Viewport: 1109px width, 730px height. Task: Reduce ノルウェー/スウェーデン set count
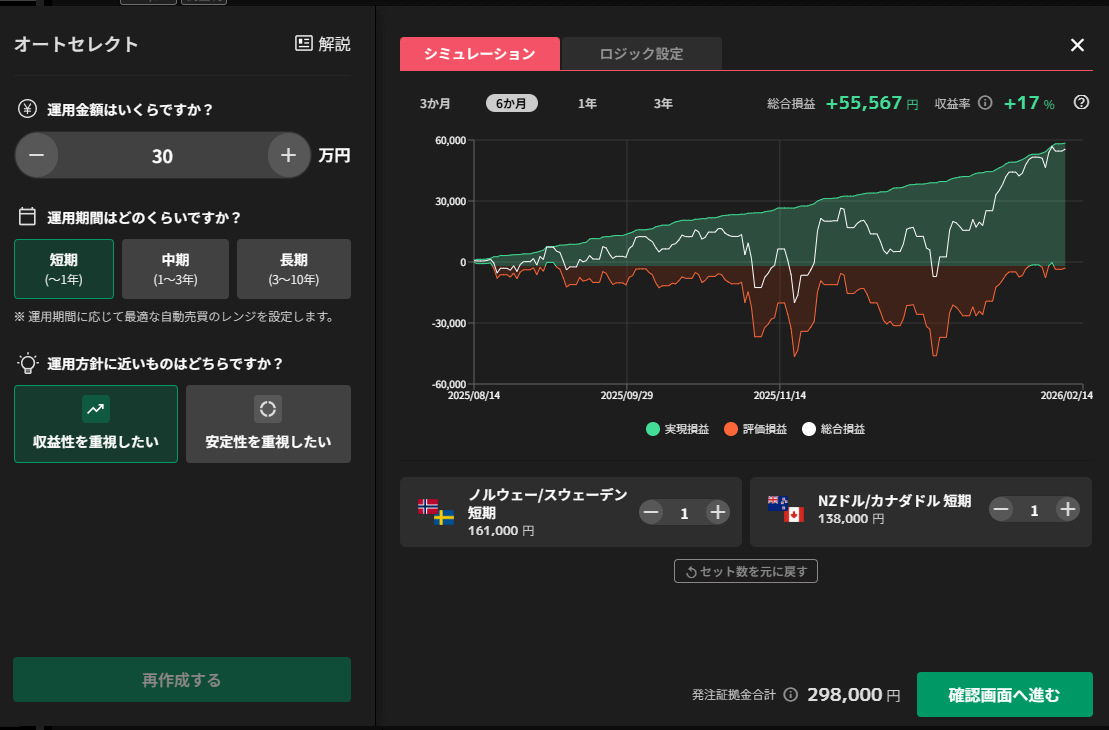pos(652,512)
